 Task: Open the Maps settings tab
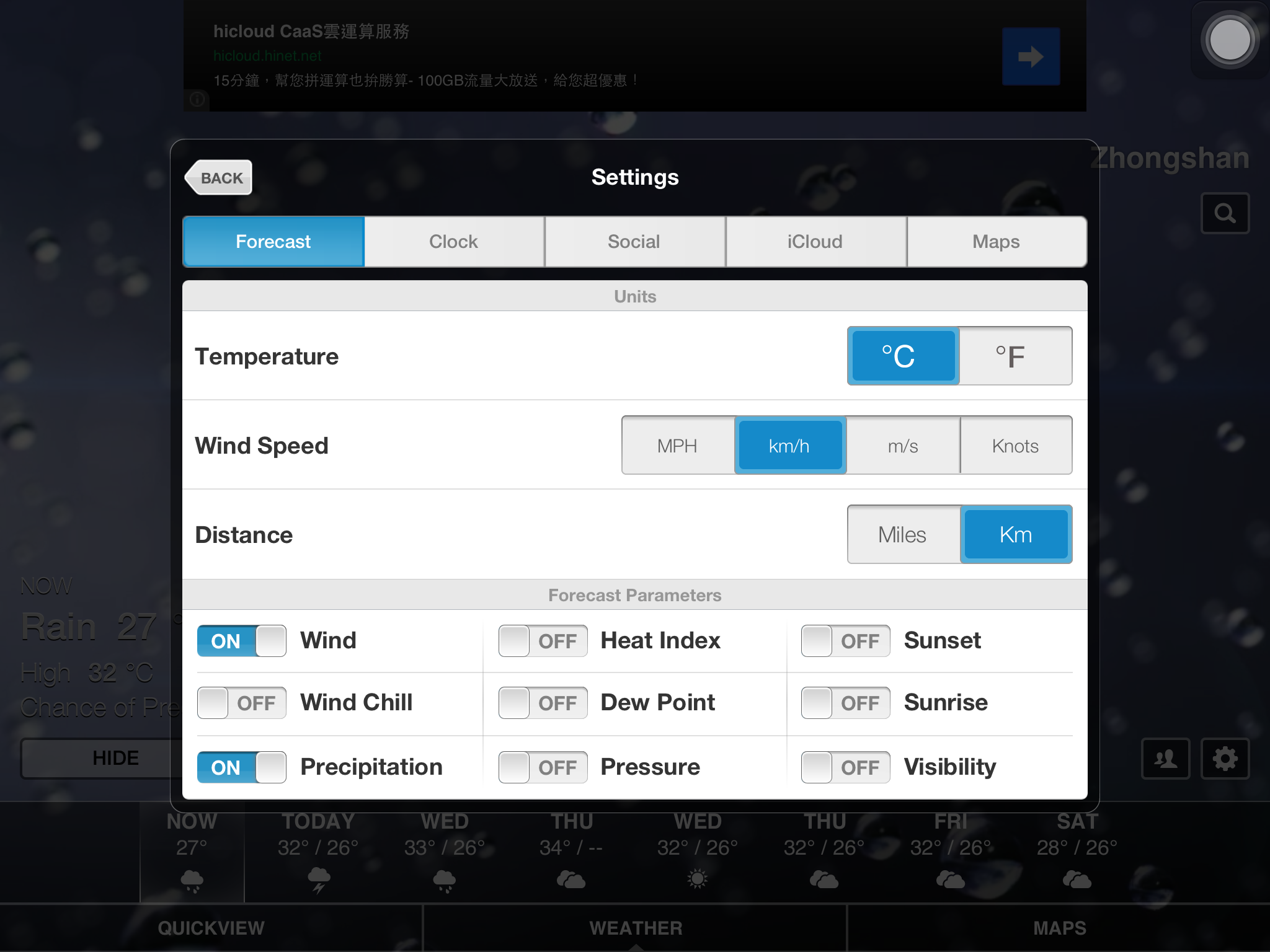997,241
